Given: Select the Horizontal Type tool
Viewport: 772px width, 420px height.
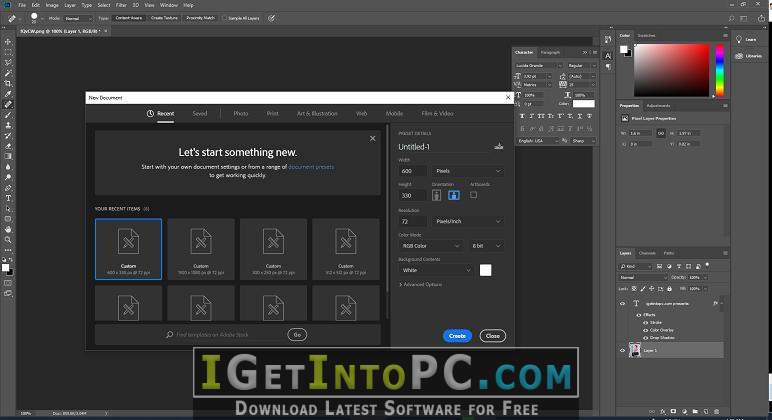Looking at the screenshot, I should 8,198.
